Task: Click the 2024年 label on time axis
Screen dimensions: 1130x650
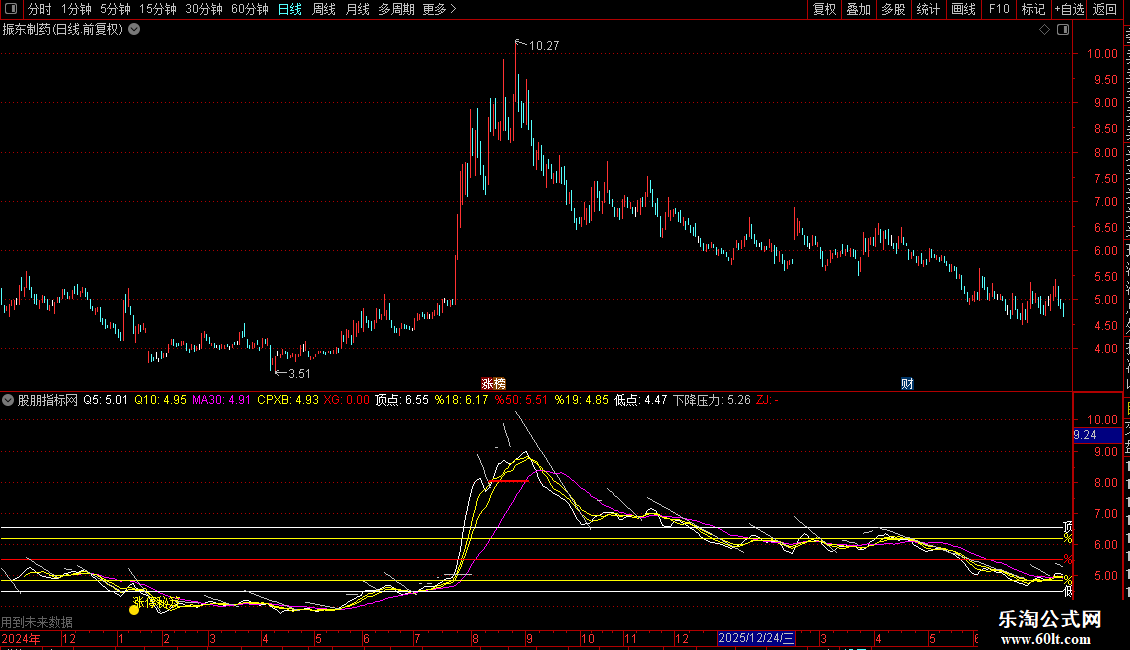Action: [21, 638]
